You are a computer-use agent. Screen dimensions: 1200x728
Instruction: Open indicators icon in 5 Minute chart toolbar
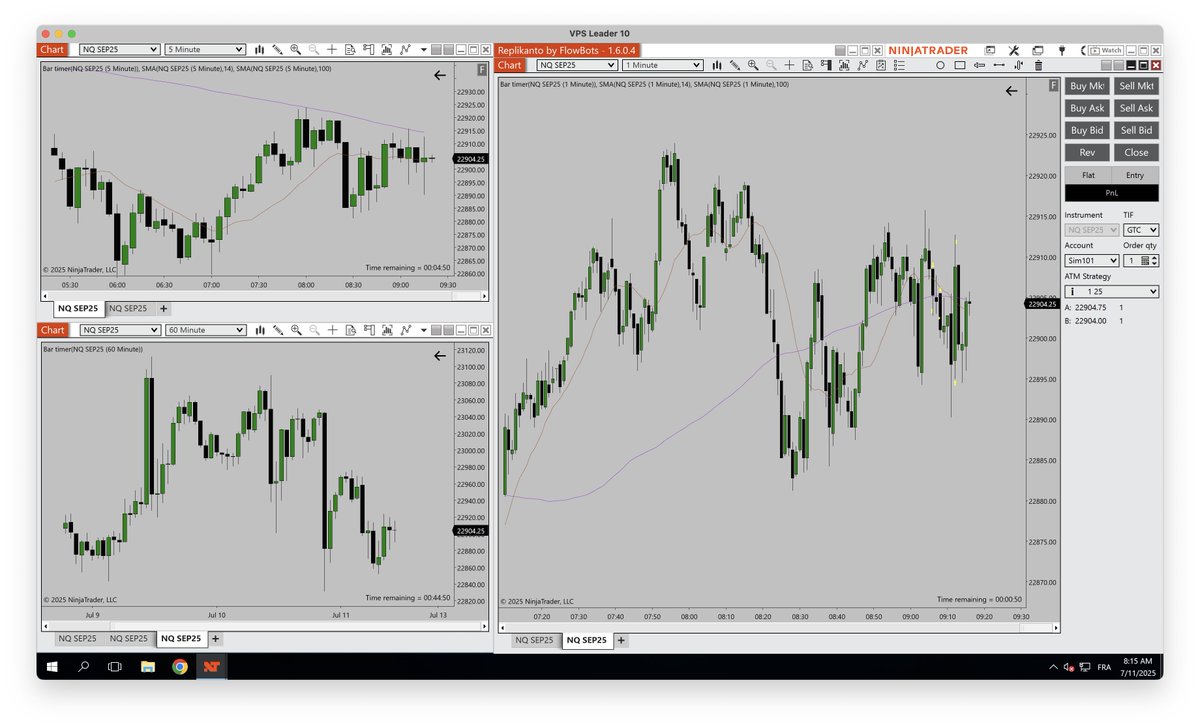click(x=386, y=49)
